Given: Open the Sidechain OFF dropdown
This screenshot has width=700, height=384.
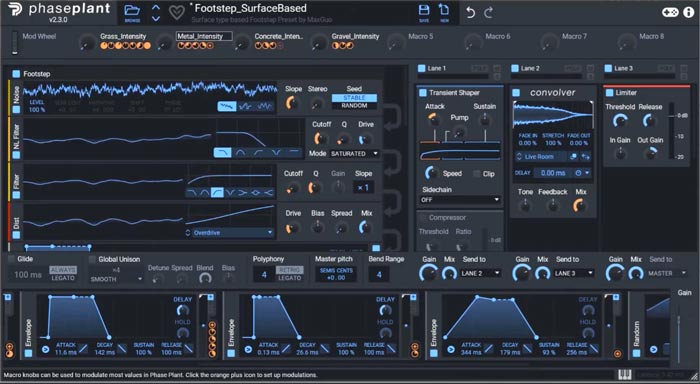Looking at the screenshot, I should click(459, 200).
